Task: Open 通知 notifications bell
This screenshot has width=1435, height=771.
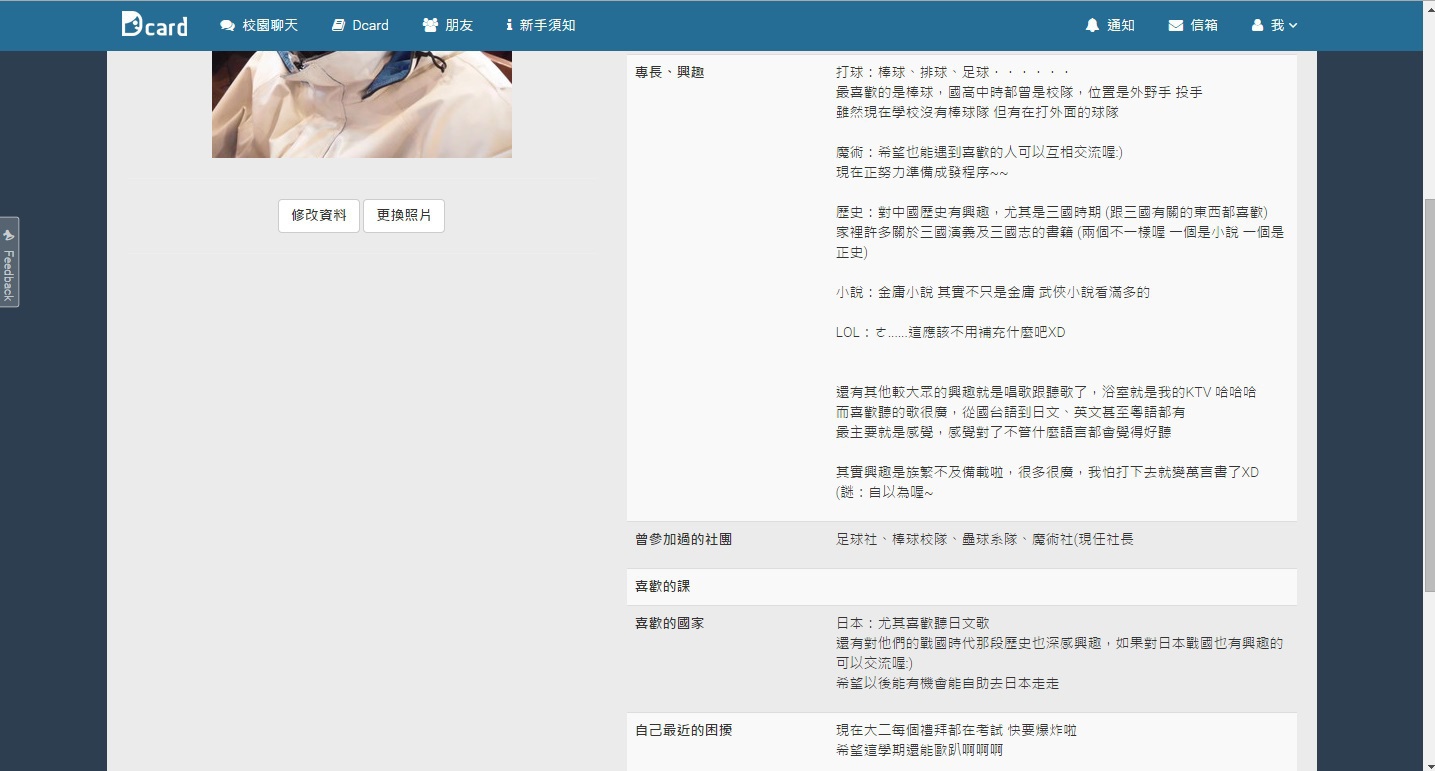Action: pyautogui.click(x=1110, y=25)
